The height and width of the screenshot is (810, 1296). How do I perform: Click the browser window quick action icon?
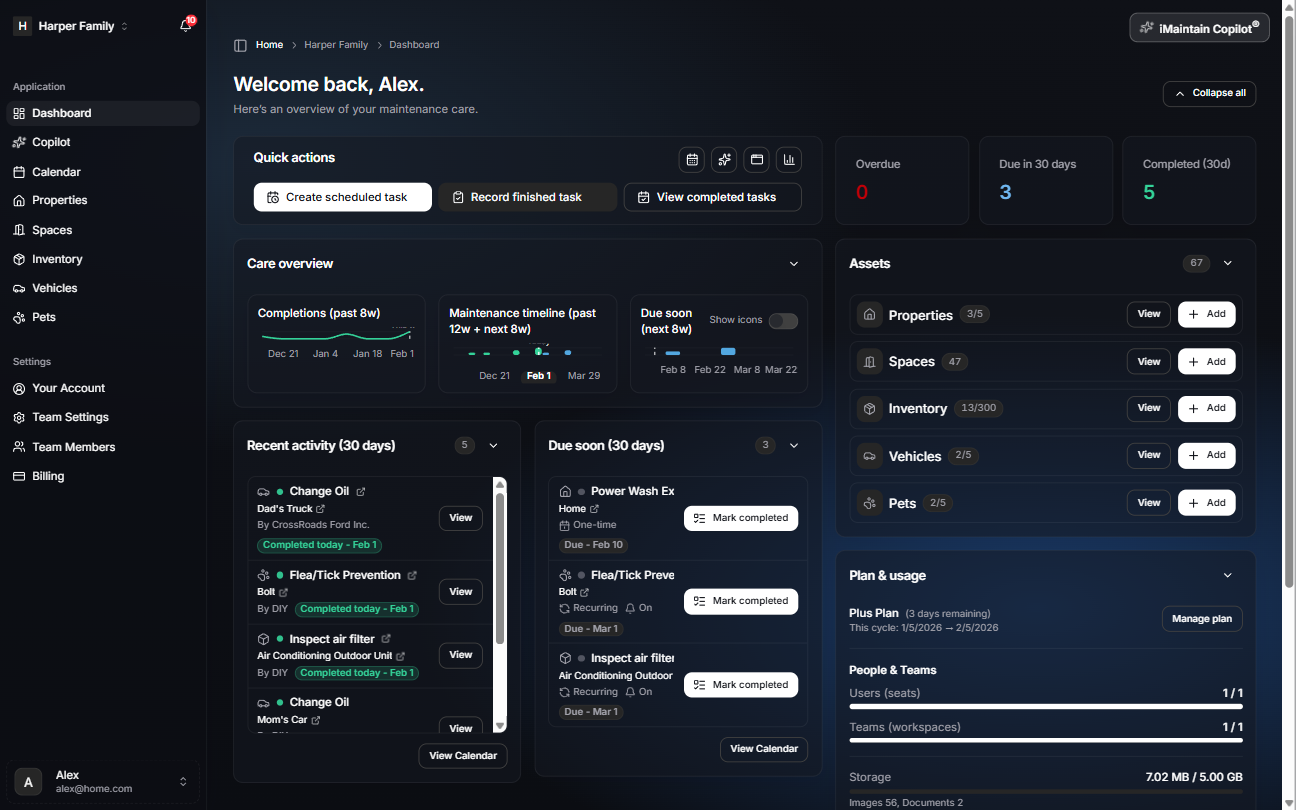tap(756, 159)
